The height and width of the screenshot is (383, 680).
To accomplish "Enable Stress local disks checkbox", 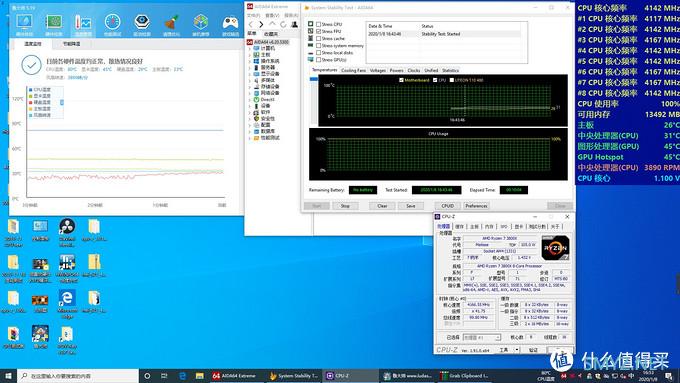I will [x=319, y=52].
